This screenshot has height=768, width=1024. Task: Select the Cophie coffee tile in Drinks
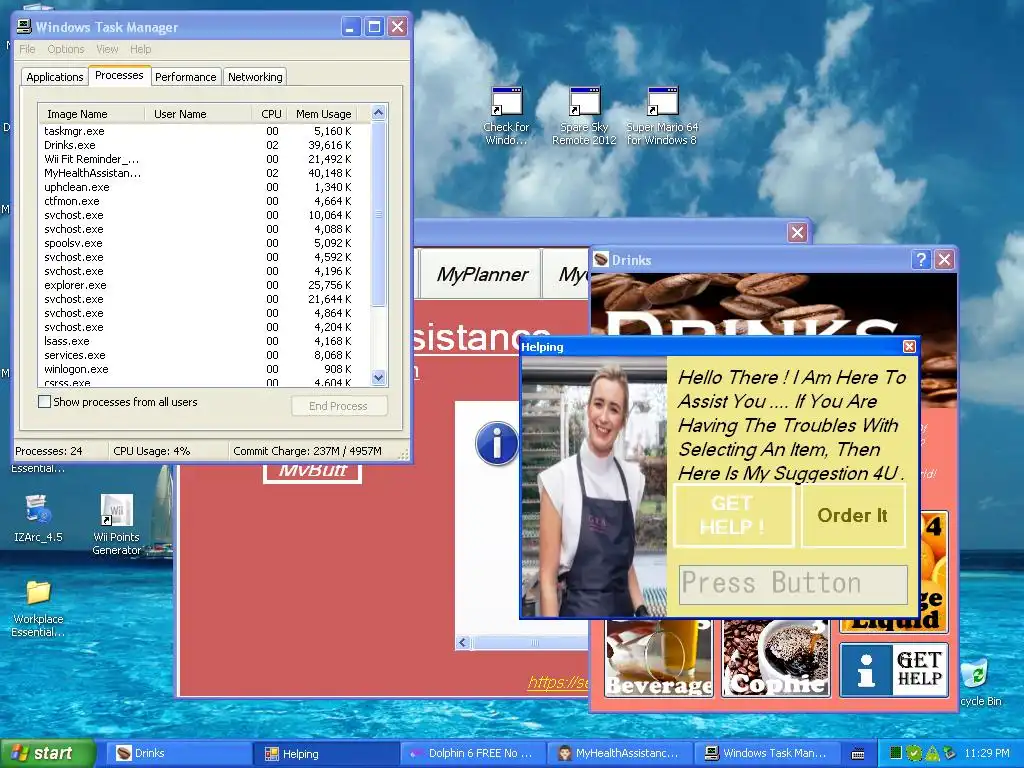coord(776,658)
